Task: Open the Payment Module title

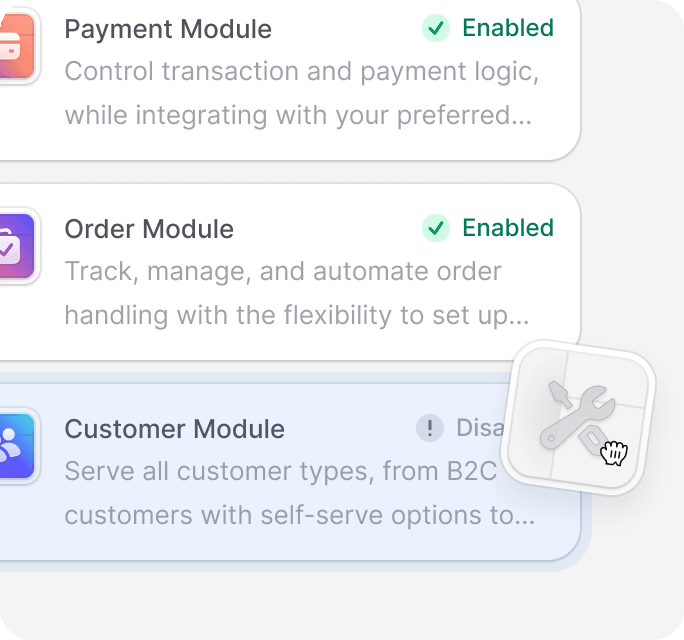Action: (168, 29)
